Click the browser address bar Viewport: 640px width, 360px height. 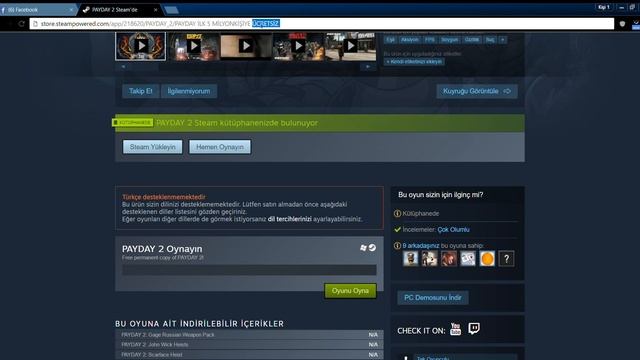pyautogui.click(x=322, y=24)
